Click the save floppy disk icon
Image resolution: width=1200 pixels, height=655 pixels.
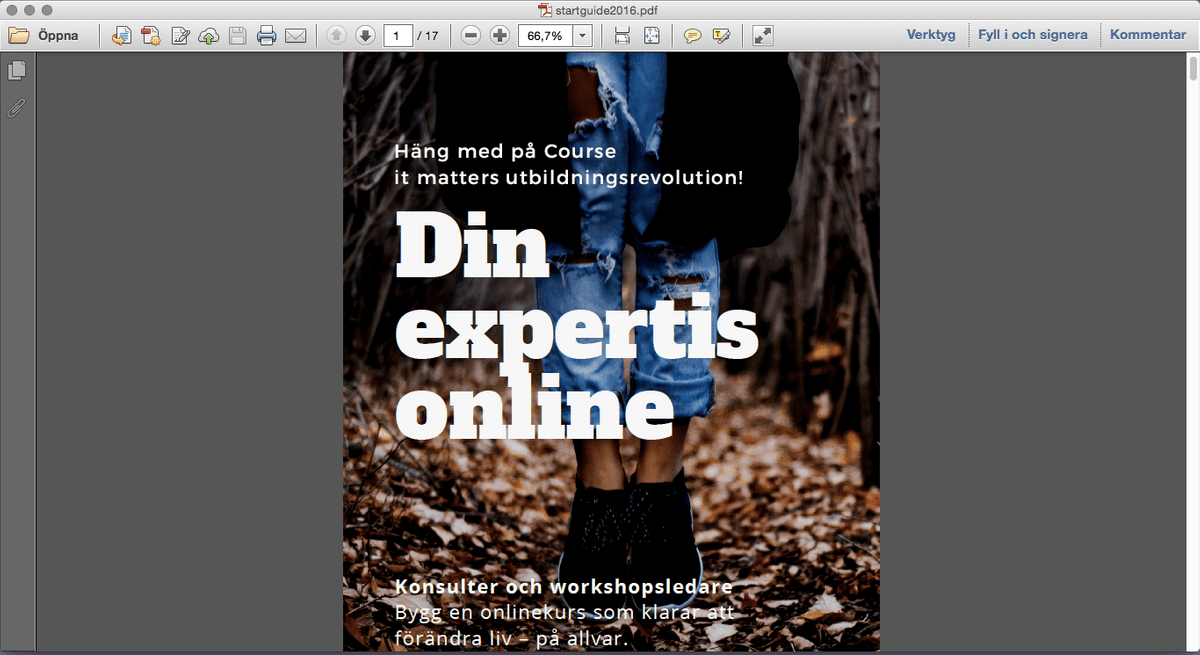pos(238,36)
